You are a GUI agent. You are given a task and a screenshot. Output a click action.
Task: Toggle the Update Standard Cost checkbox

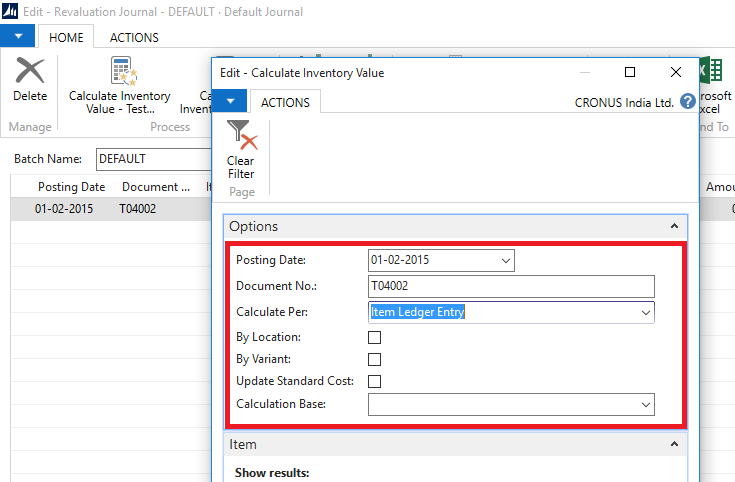[x=375, y=381]
